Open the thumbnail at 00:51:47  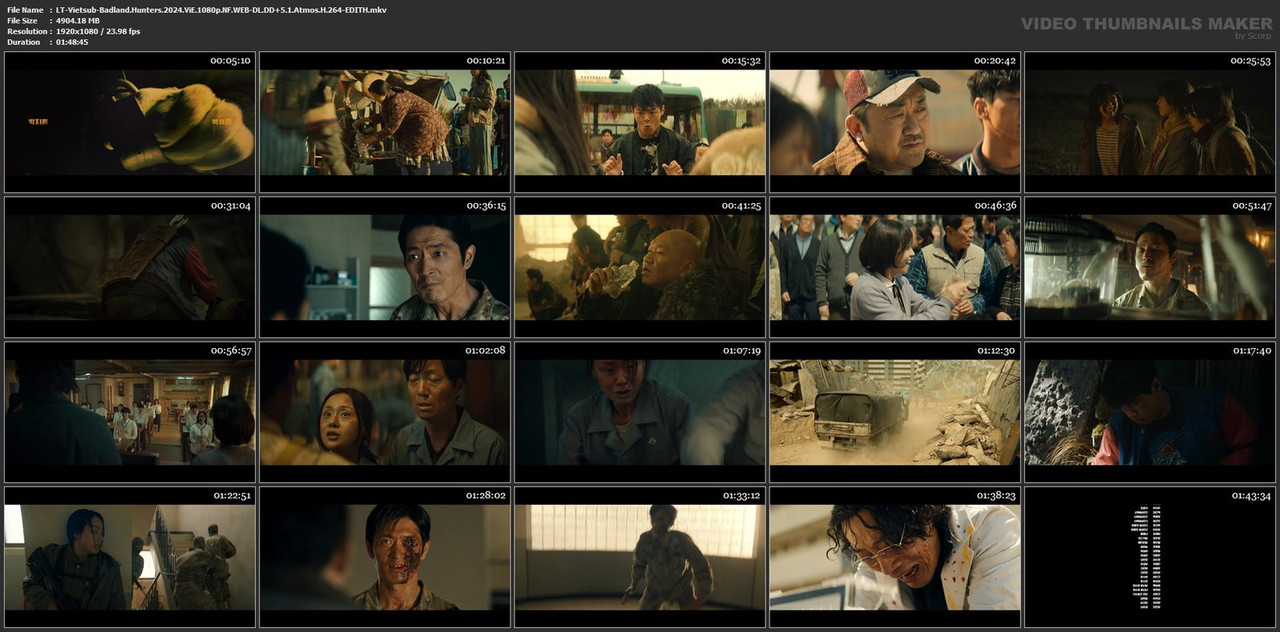[x=1150, y=267]
